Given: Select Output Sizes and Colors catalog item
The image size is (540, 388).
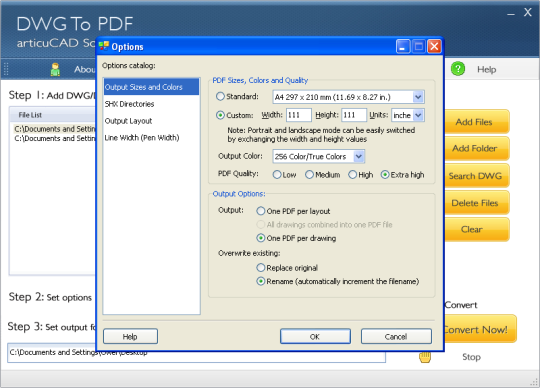Looking at the screenshot, I should tap(152, 87).
